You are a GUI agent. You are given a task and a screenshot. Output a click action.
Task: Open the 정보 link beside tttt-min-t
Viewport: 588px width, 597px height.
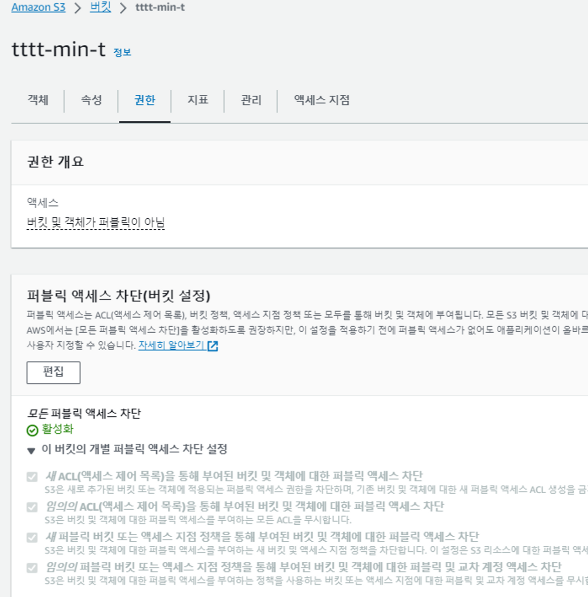pos(122,52)
